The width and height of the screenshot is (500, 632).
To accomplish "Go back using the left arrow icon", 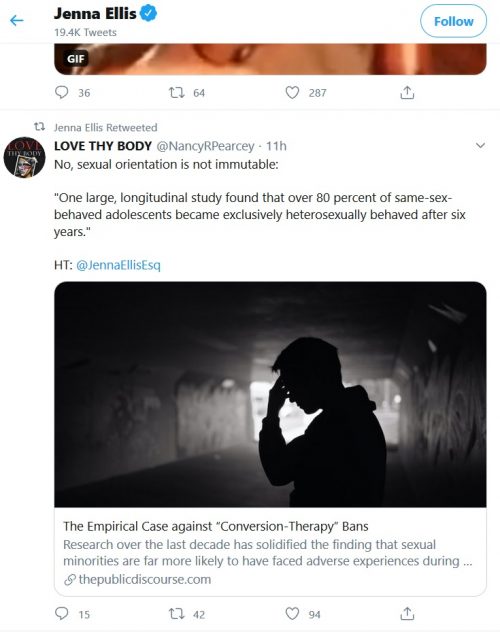I will click(17, 21).
